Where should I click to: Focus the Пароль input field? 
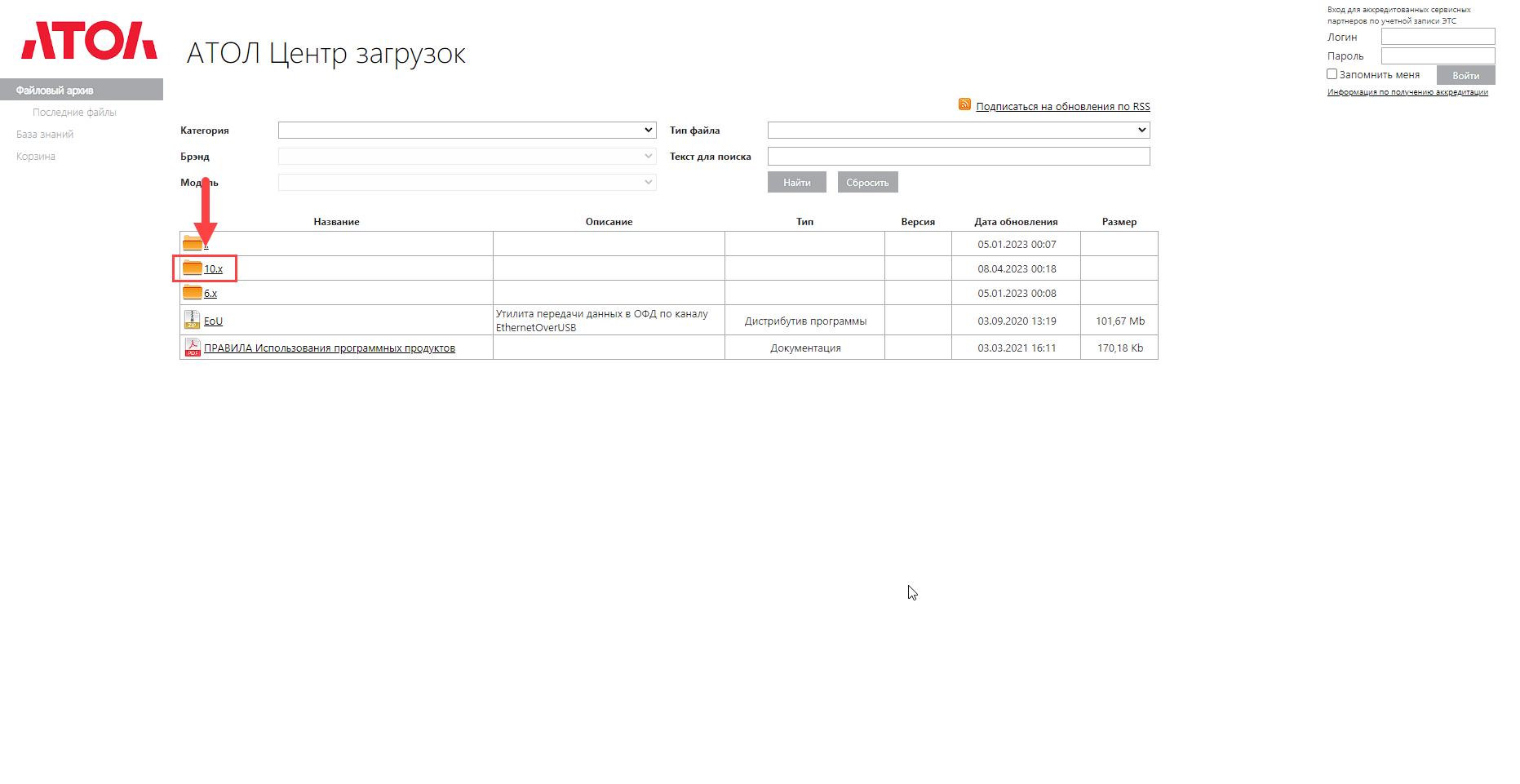click(1438, 55)
